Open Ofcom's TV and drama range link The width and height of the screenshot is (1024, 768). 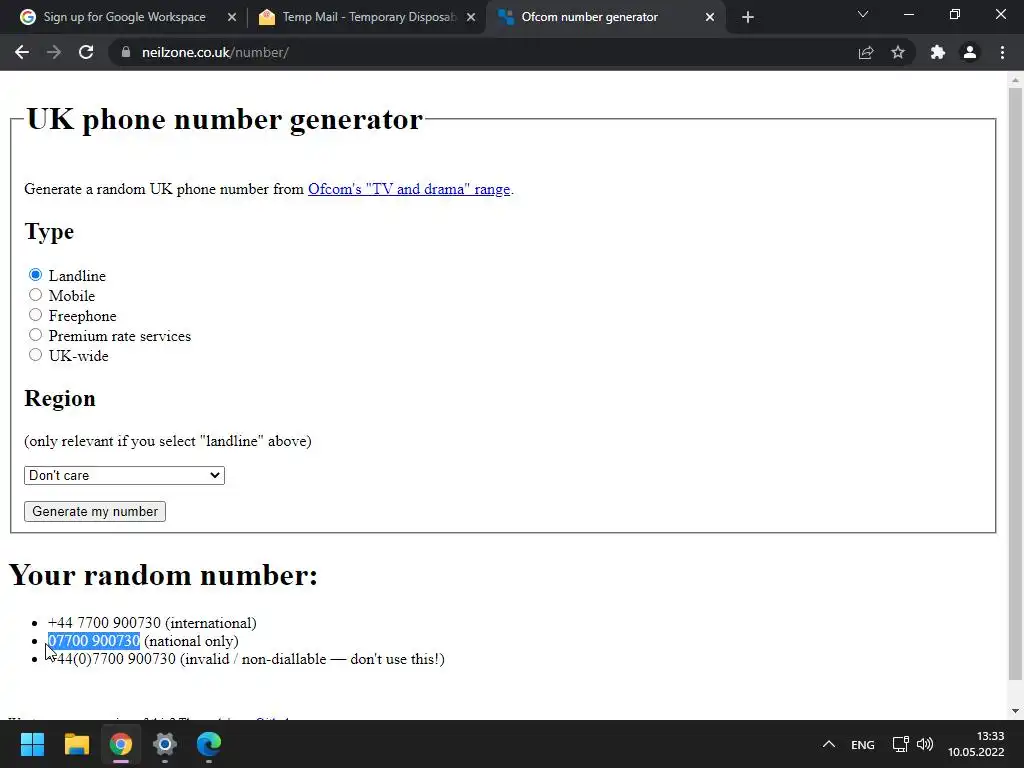tap(409, 189)
